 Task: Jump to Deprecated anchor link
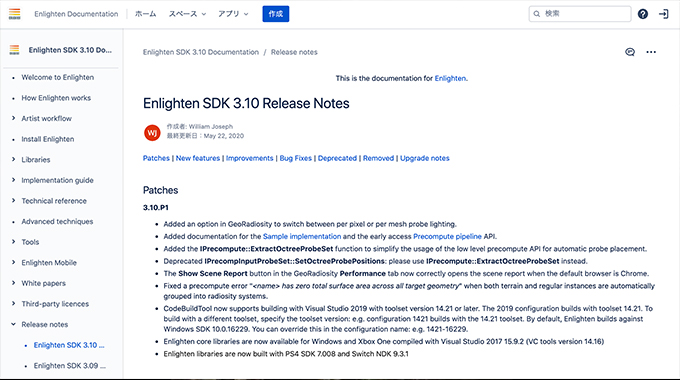point(337,158)
